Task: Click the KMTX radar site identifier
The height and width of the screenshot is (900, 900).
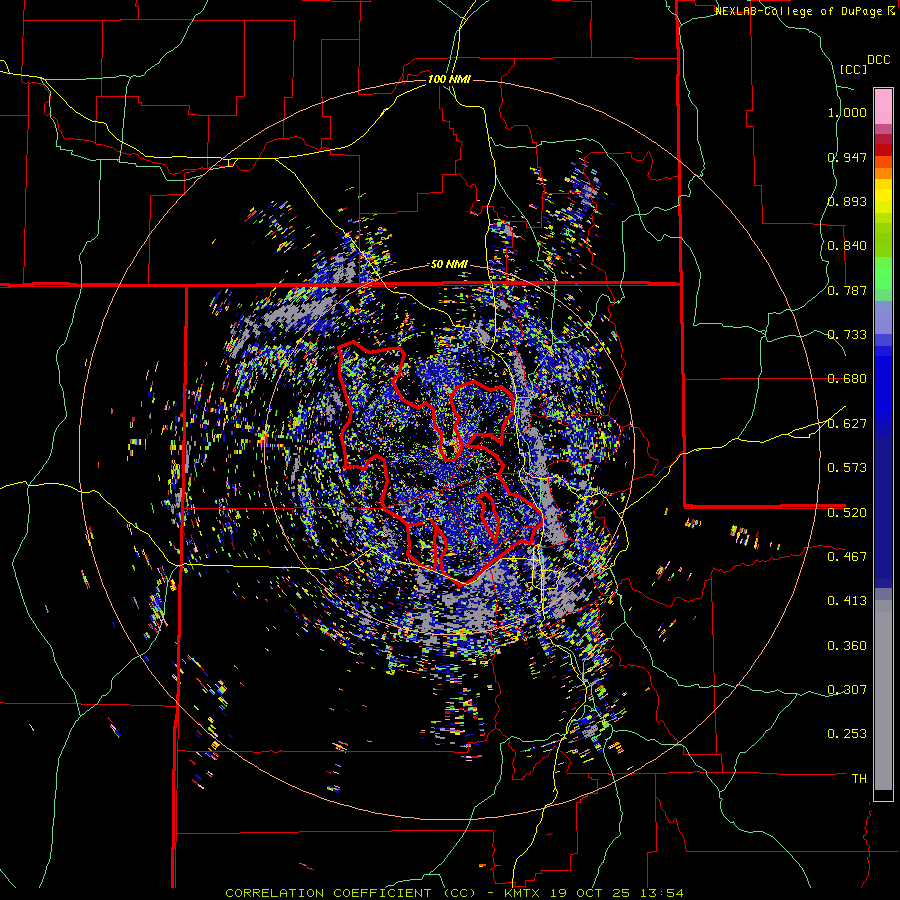Action: [x=523, y=893]
